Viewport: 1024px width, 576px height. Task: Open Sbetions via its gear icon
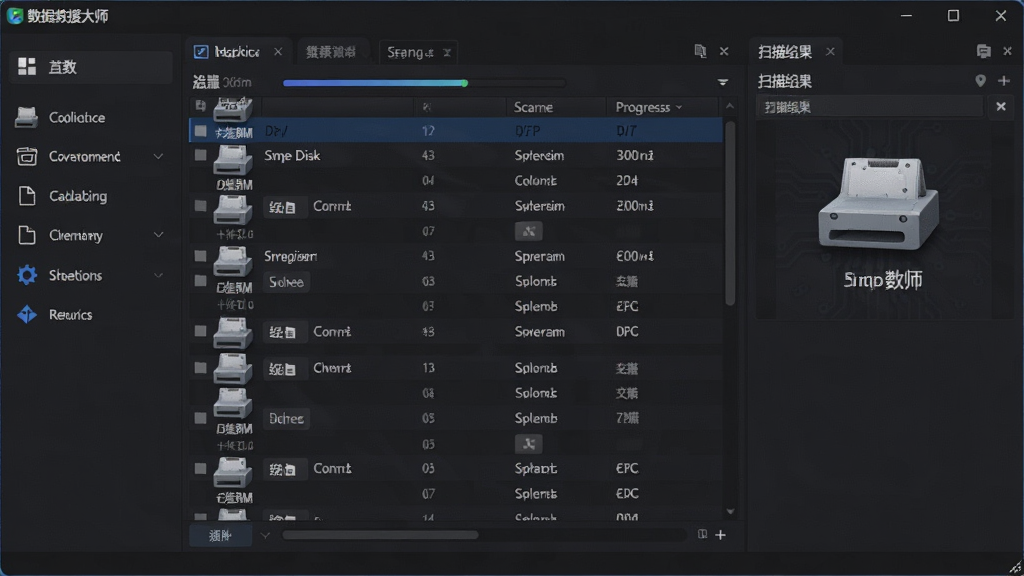[x=27, y=275]
